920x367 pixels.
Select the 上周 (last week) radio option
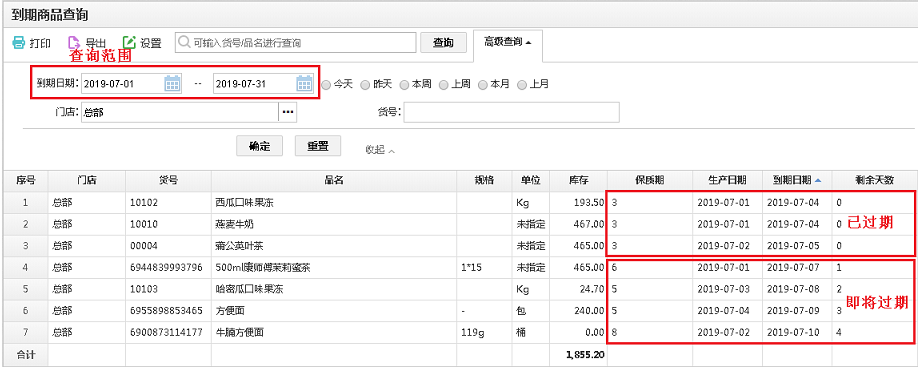point(444,85)
